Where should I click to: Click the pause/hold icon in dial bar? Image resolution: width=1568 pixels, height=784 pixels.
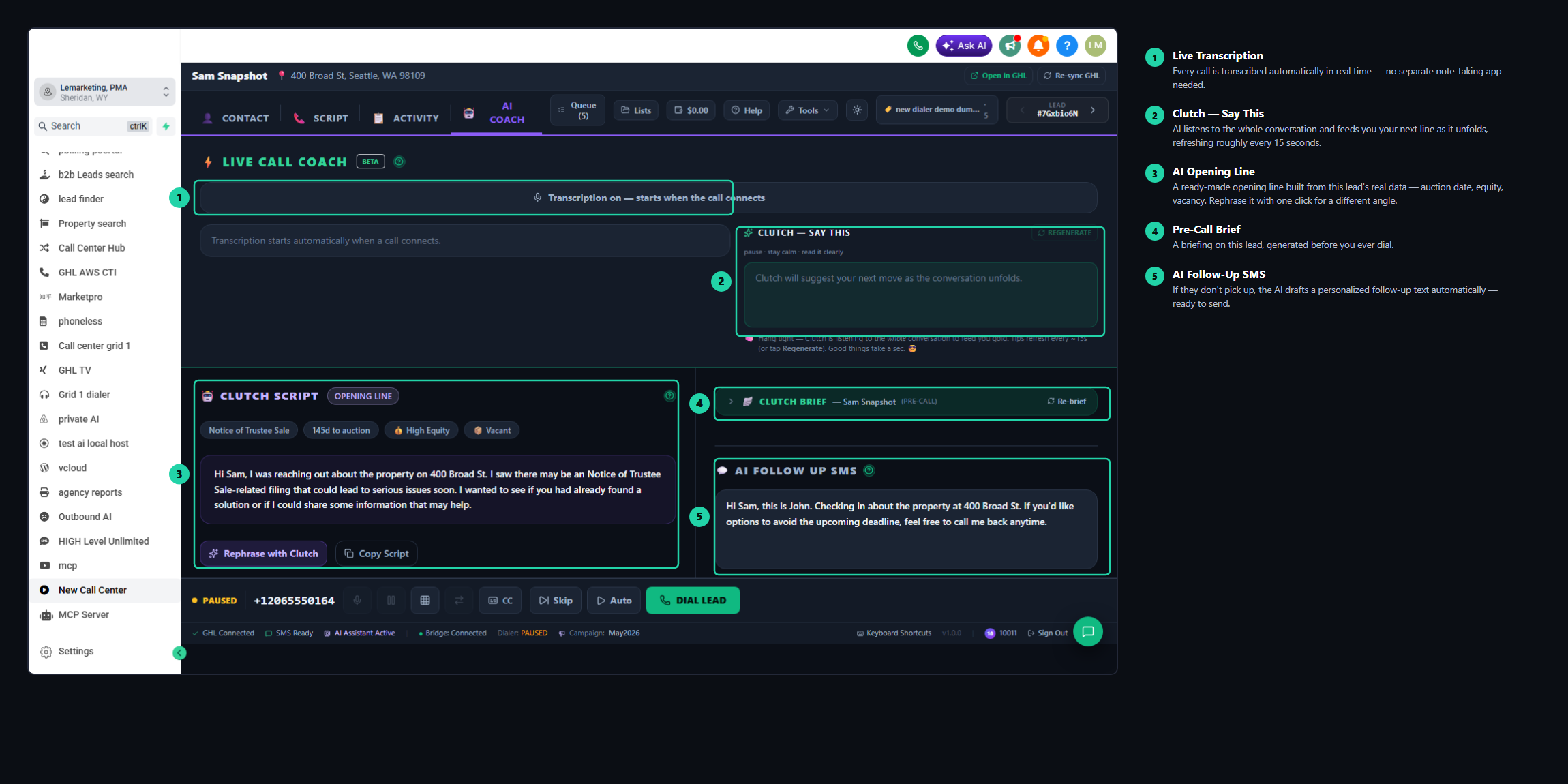click(x=391, y=601)
